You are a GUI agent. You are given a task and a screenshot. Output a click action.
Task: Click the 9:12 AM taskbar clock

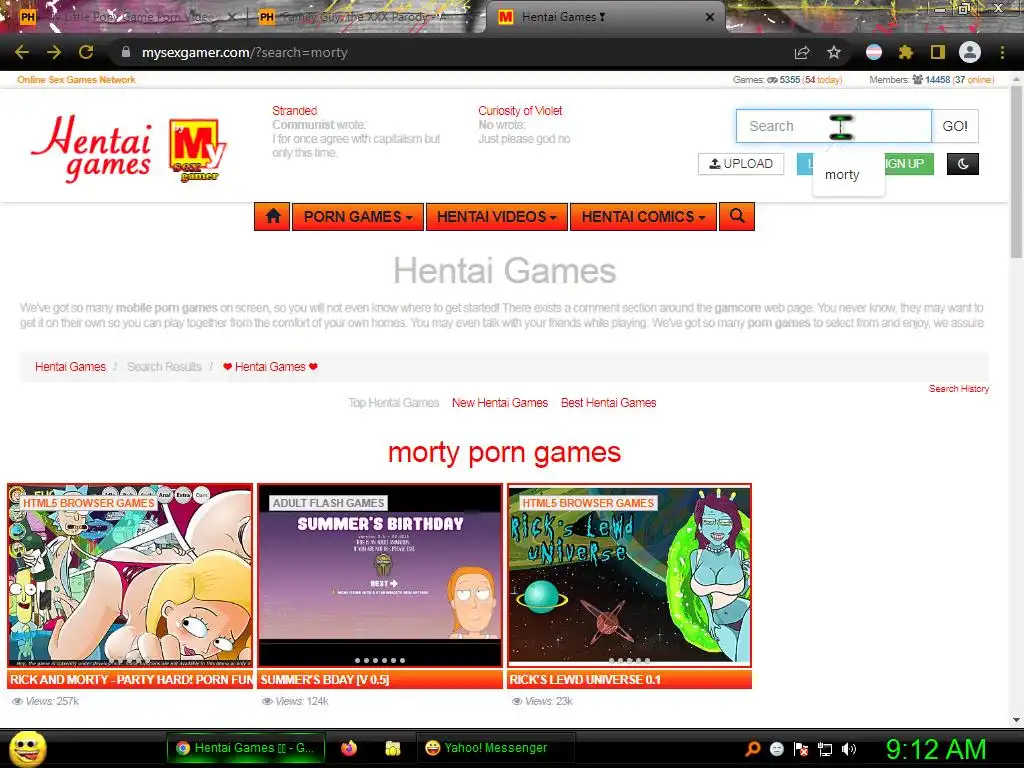pyautogui.click(x=935, y=749)
